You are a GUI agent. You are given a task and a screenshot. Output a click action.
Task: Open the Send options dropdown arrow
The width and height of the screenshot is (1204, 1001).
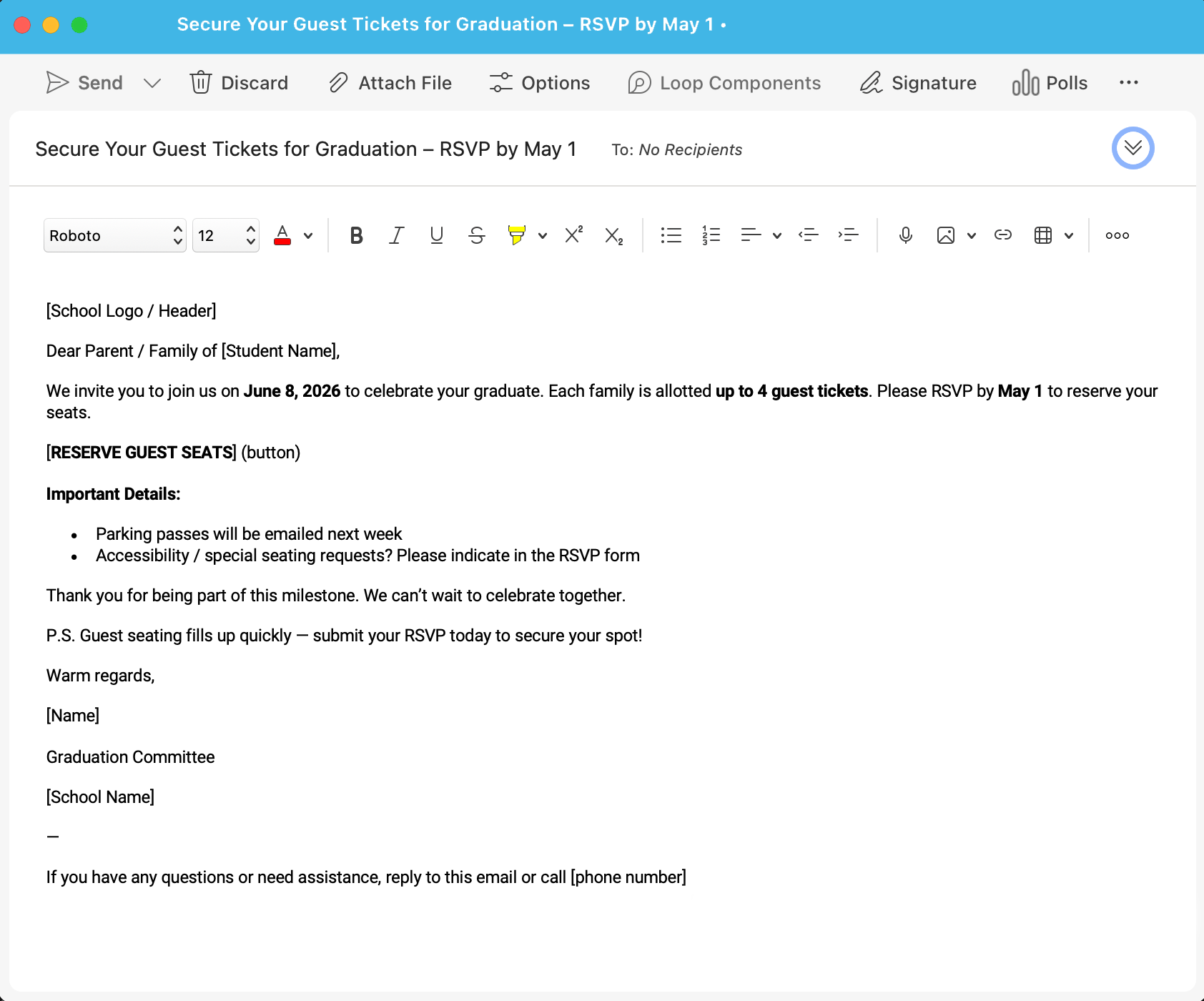tap(152, 83)
